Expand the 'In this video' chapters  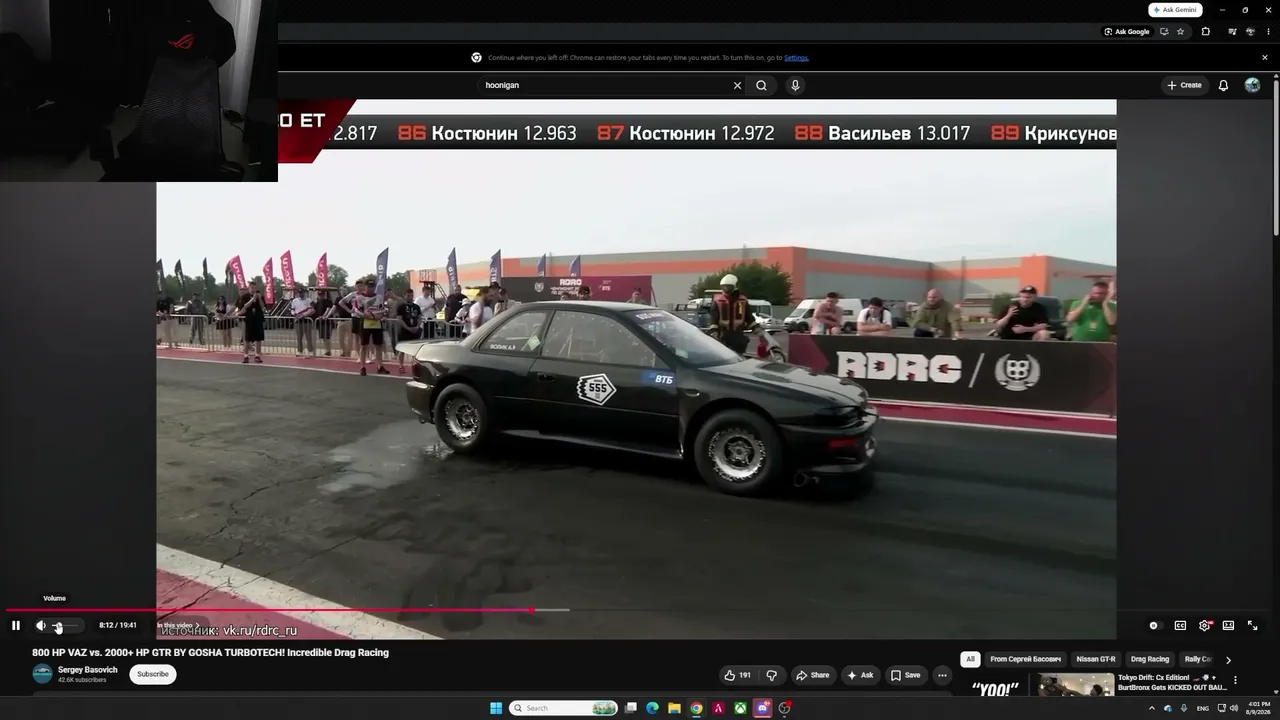pos(178,625)
